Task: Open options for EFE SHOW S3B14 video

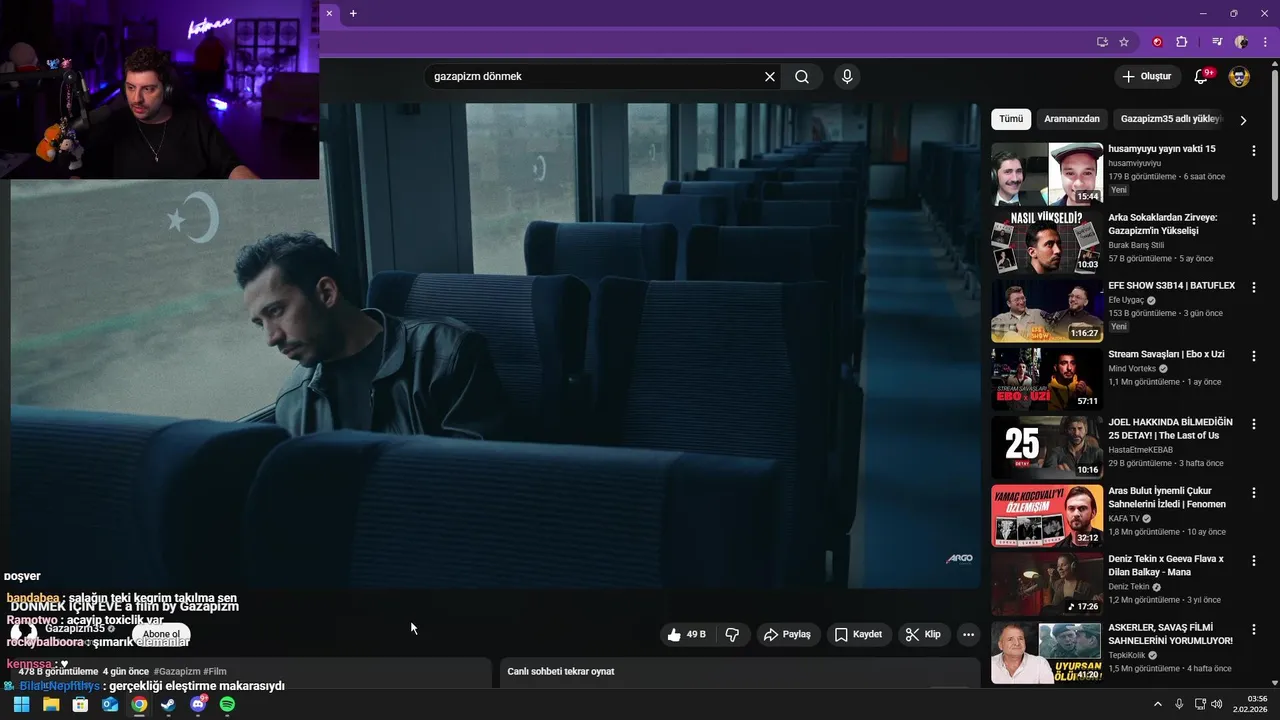Action: click(1254, 287)
